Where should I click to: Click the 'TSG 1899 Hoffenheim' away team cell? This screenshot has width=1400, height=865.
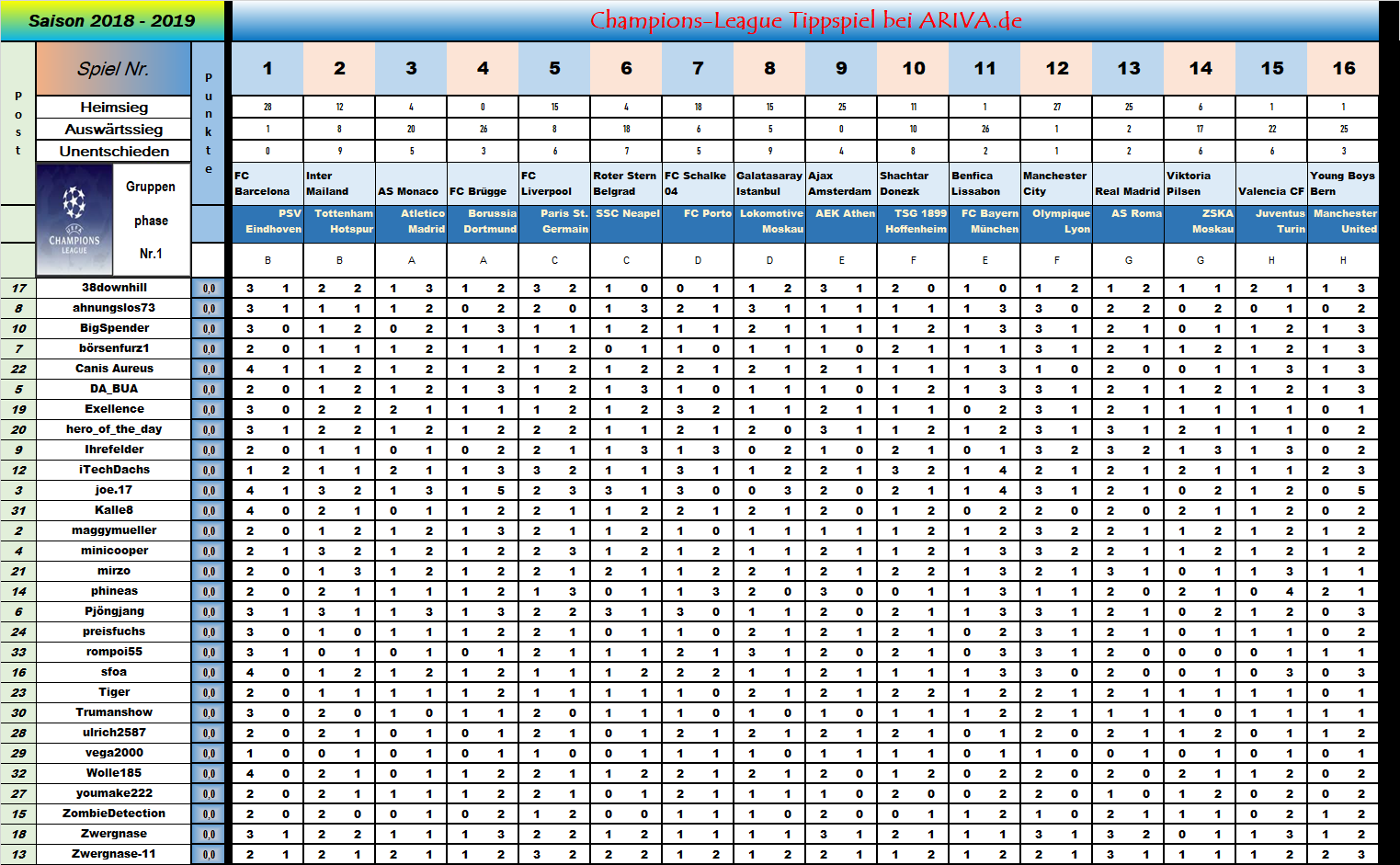click(x=913, y=224)
